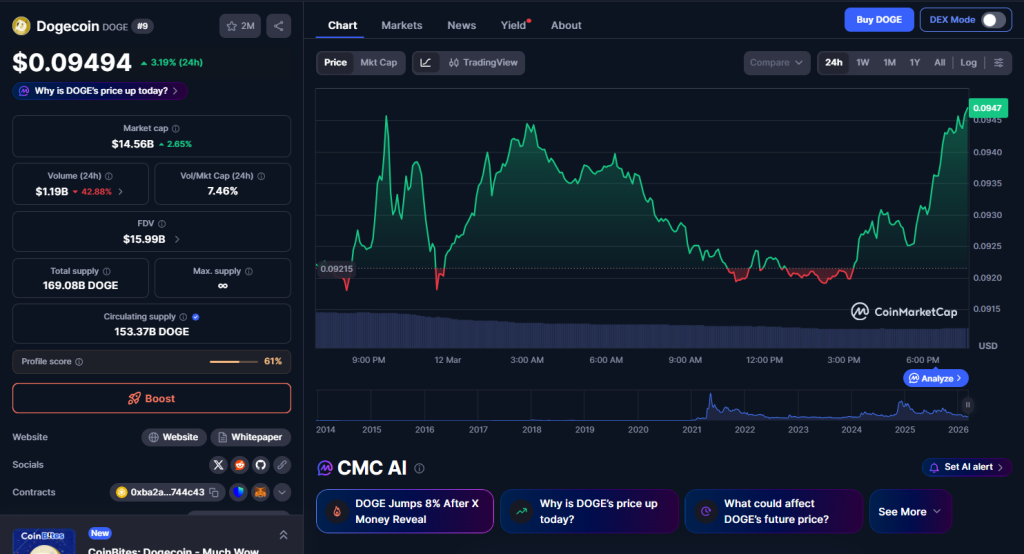Switch to the Markets tab
This screenshot has width=1024, height=554.
click(x=402, y=25)
